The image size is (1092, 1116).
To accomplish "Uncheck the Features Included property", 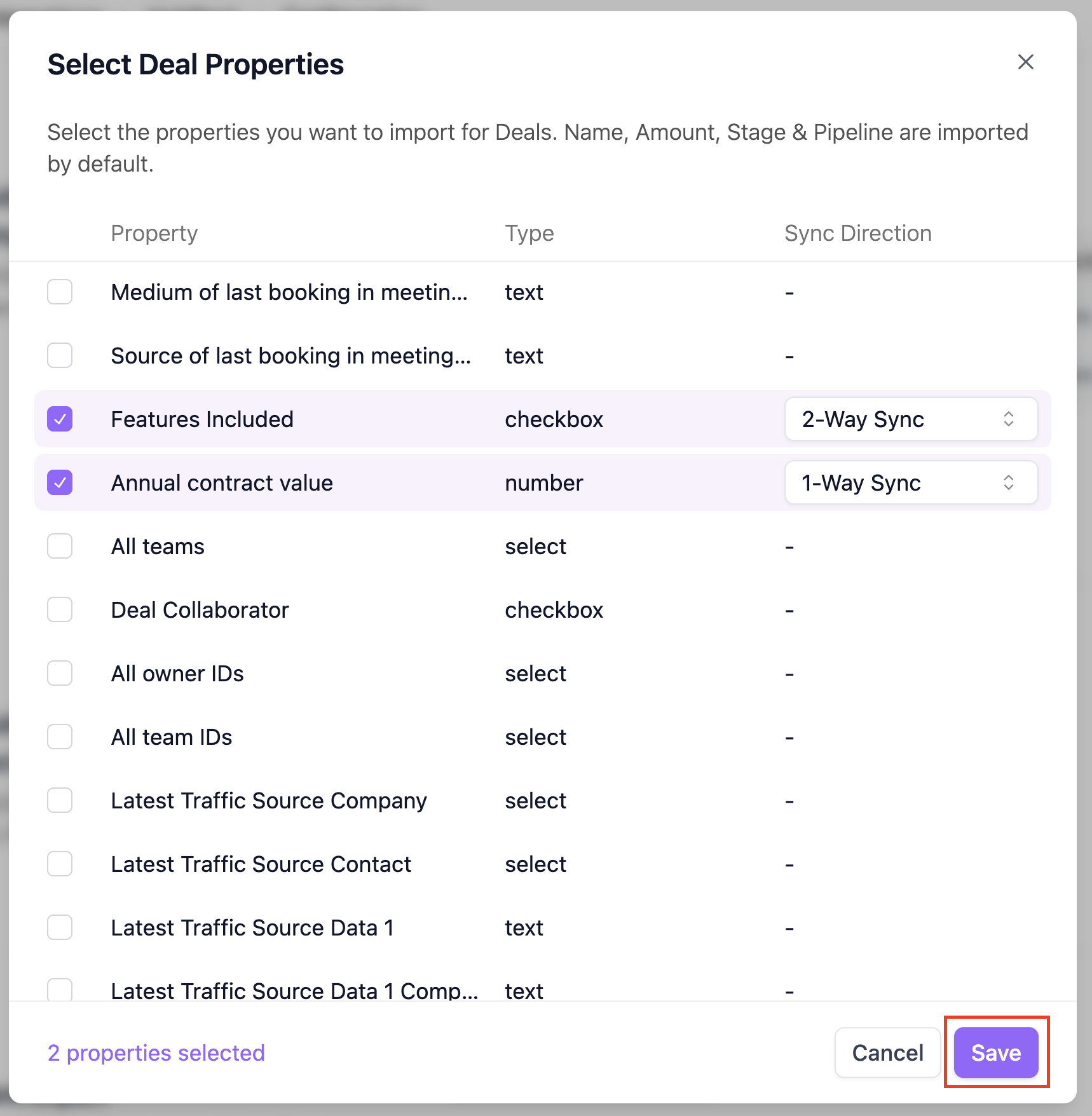I will pos(60,419).
